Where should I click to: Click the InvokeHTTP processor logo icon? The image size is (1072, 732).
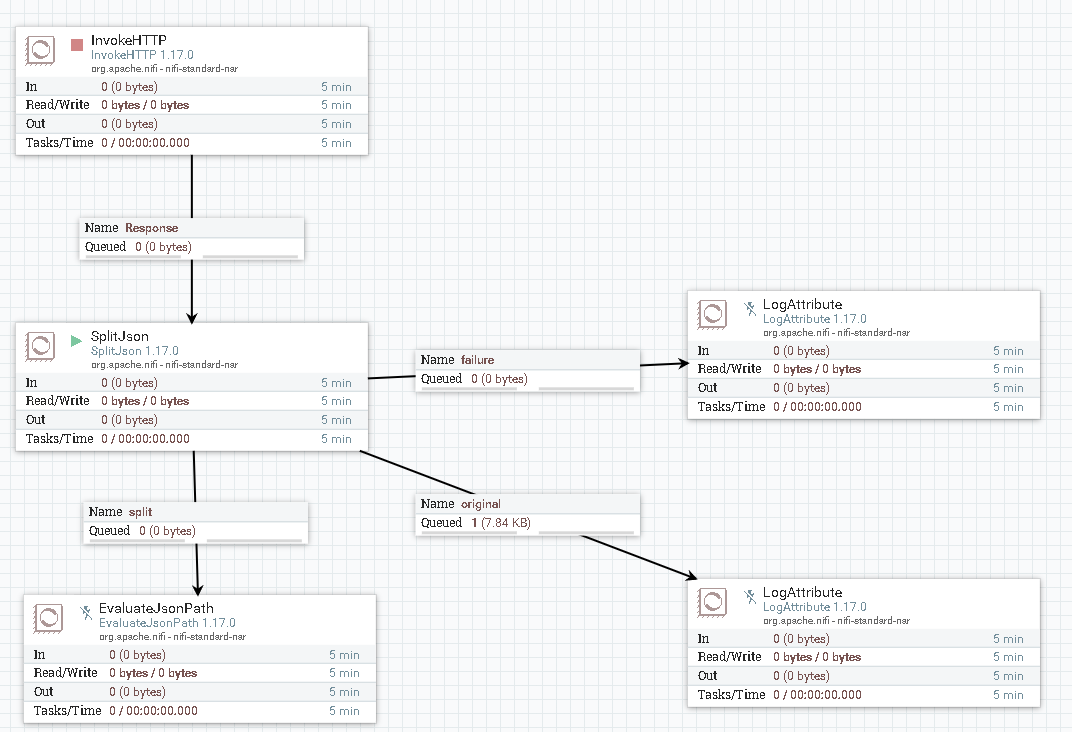(39, 49)
